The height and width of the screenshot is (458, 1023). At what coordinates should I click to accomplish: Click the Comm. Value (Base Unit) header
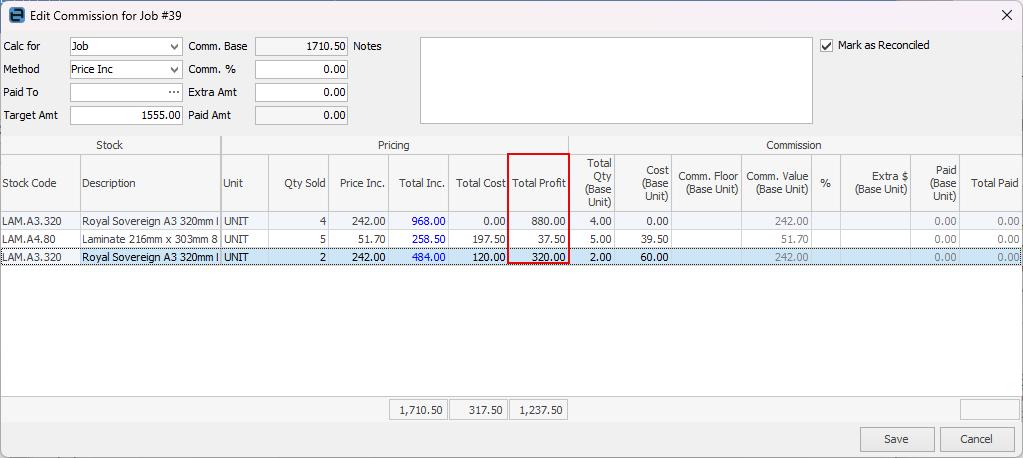pos(776,183)
